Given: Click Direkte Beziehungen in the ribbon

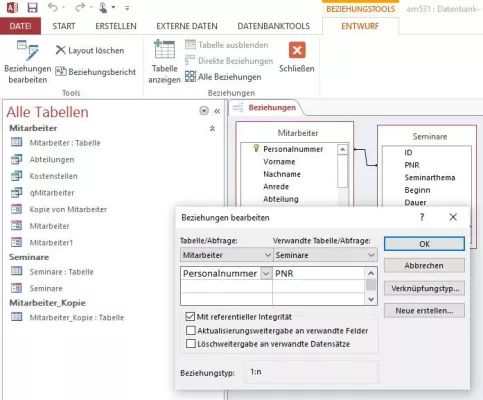Looking at the screenshot, I should coord(229,61).
